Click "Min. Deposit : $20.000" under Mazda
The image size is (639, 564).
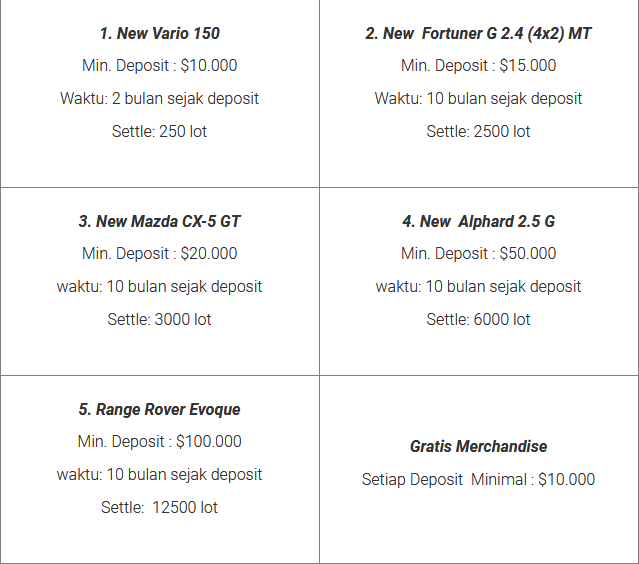click(x=160, y=253)
